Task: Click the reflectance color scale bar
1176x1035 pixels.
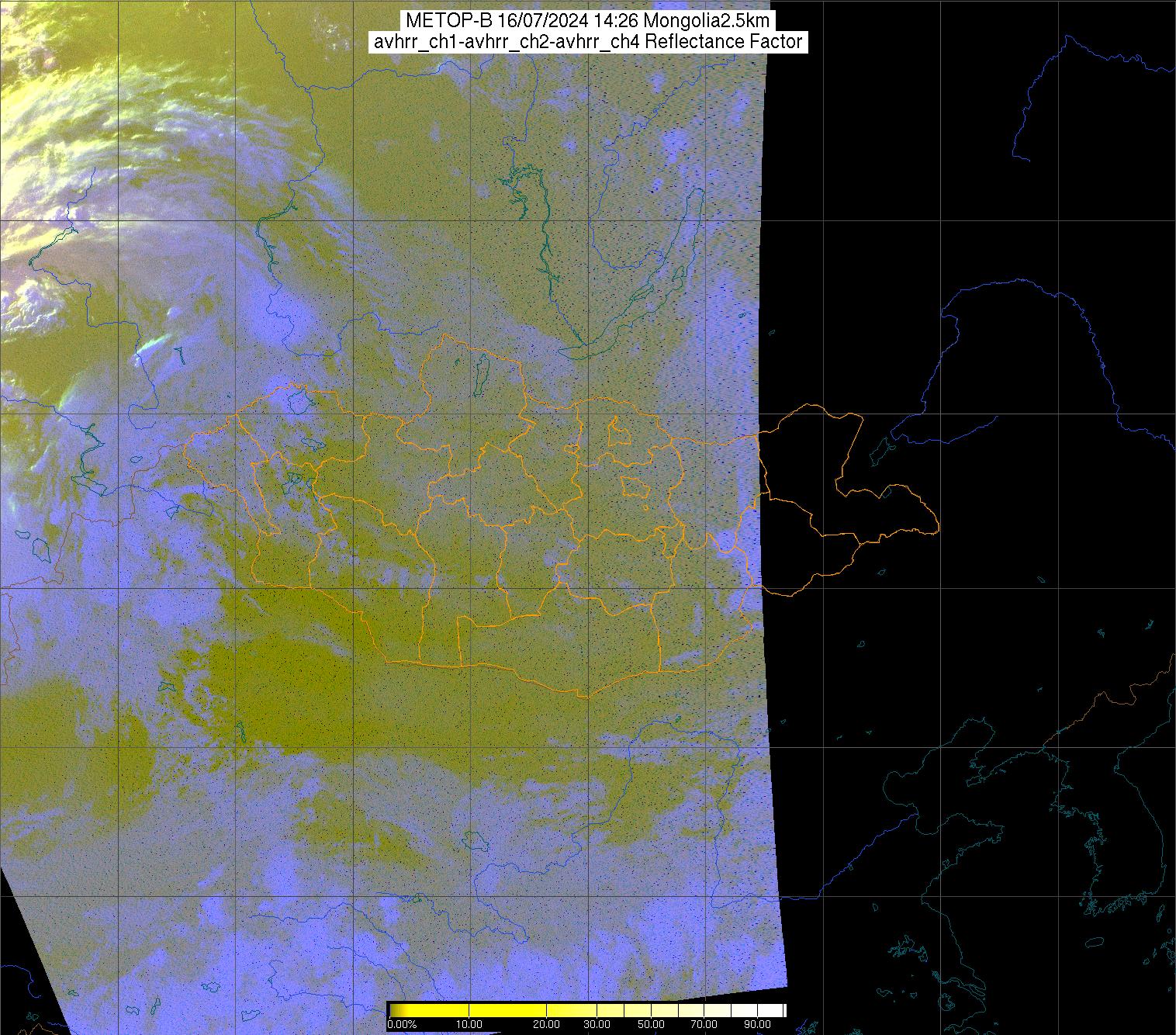Action: pos(587,1009)
